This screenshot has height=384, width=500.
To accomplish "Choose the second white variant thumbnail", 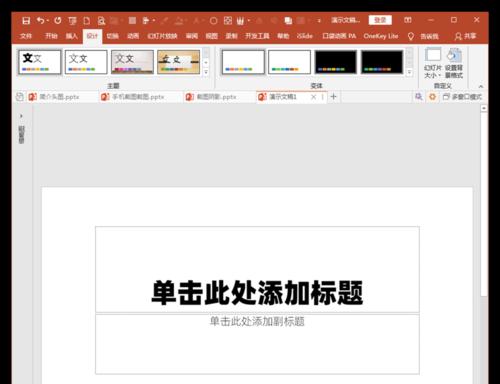I will pyautogui.click(x=289, y=62).
